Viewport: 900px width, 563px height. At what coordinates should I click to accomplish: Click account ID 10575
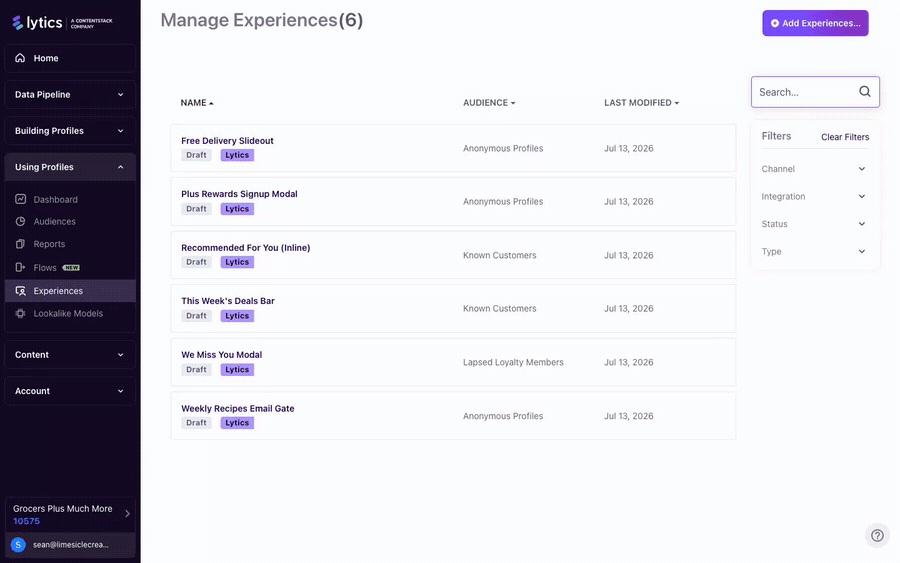(x=26, y=521)
